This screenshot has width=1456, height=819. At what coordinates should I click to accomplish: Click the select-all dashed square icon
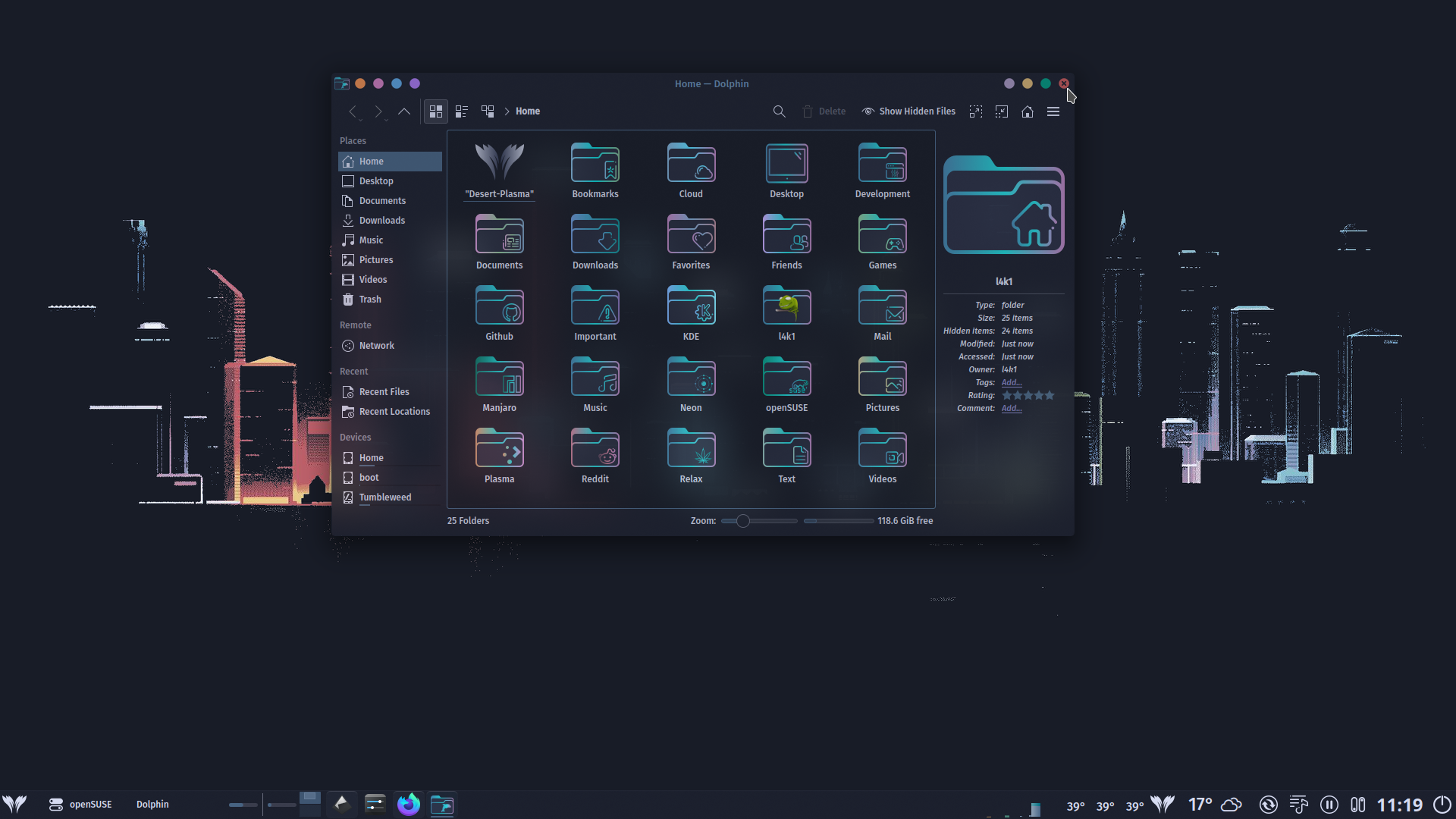tap(976, 111)
